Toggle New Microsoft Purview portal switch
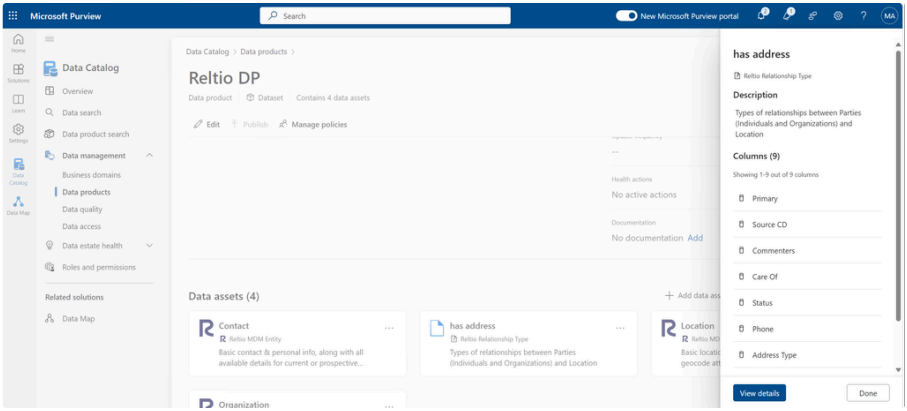 [627, 16]
